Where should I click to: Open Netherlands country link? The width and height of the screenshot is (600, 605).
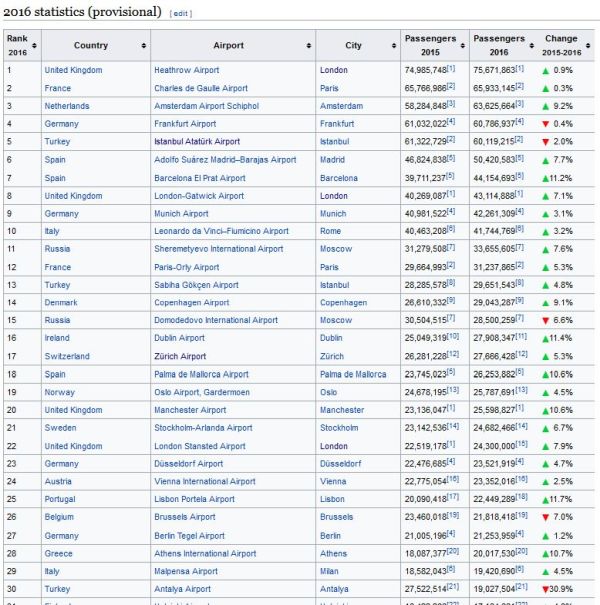(x=67, y=106)
